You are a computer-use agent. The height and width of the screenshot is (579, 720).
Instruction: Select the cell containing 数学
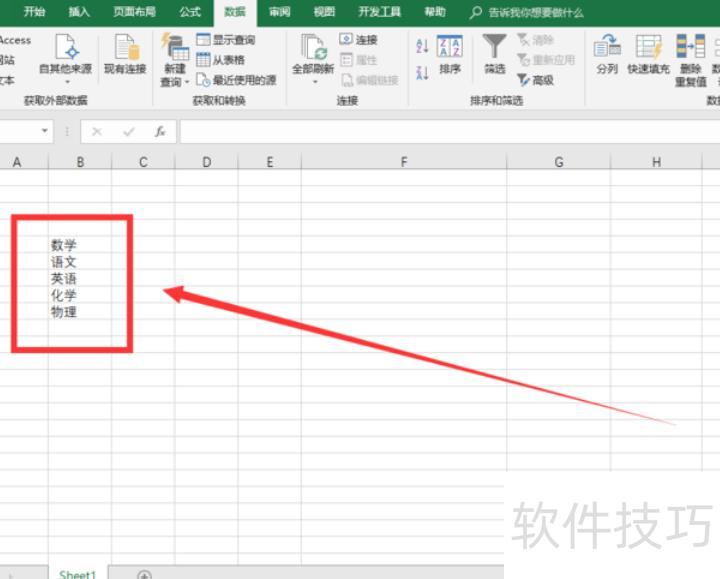point(80,245)
